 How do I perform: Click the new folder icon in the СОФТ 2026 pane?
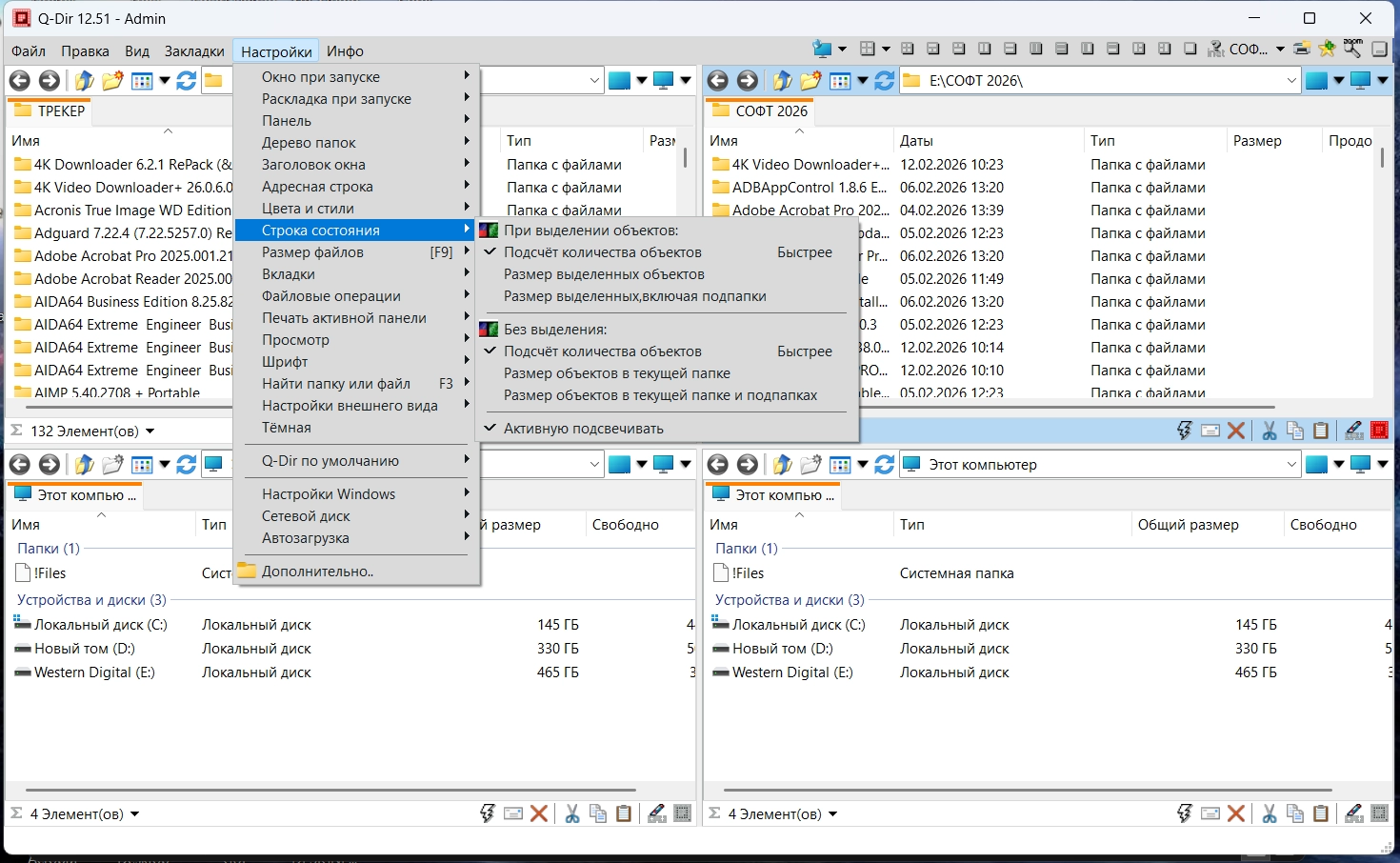point(810,81)
